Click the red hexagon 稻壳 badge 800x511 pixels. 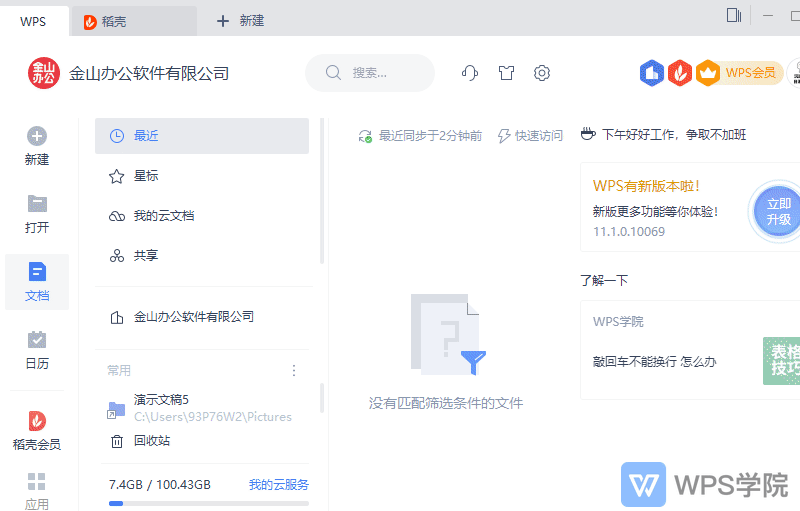tap(680, 73)
